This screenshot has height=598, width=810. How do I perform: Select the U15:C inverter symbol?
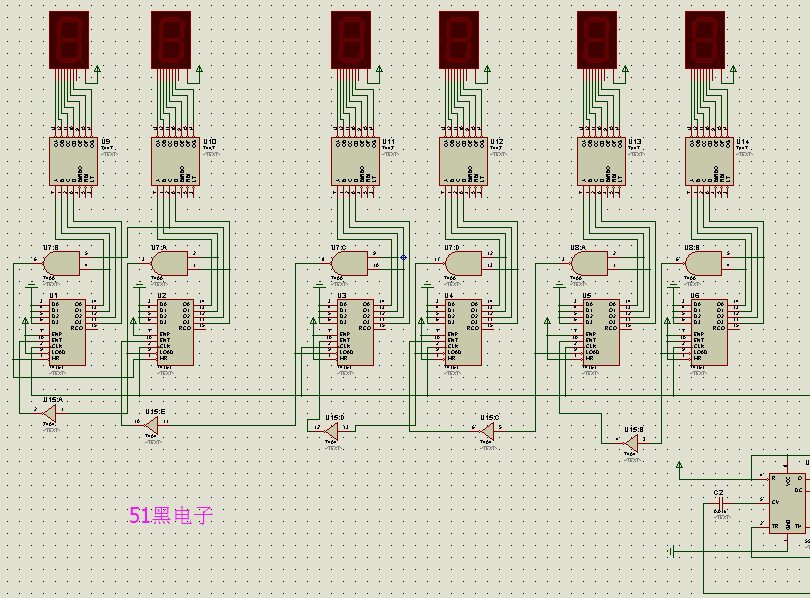click(488, 431)
